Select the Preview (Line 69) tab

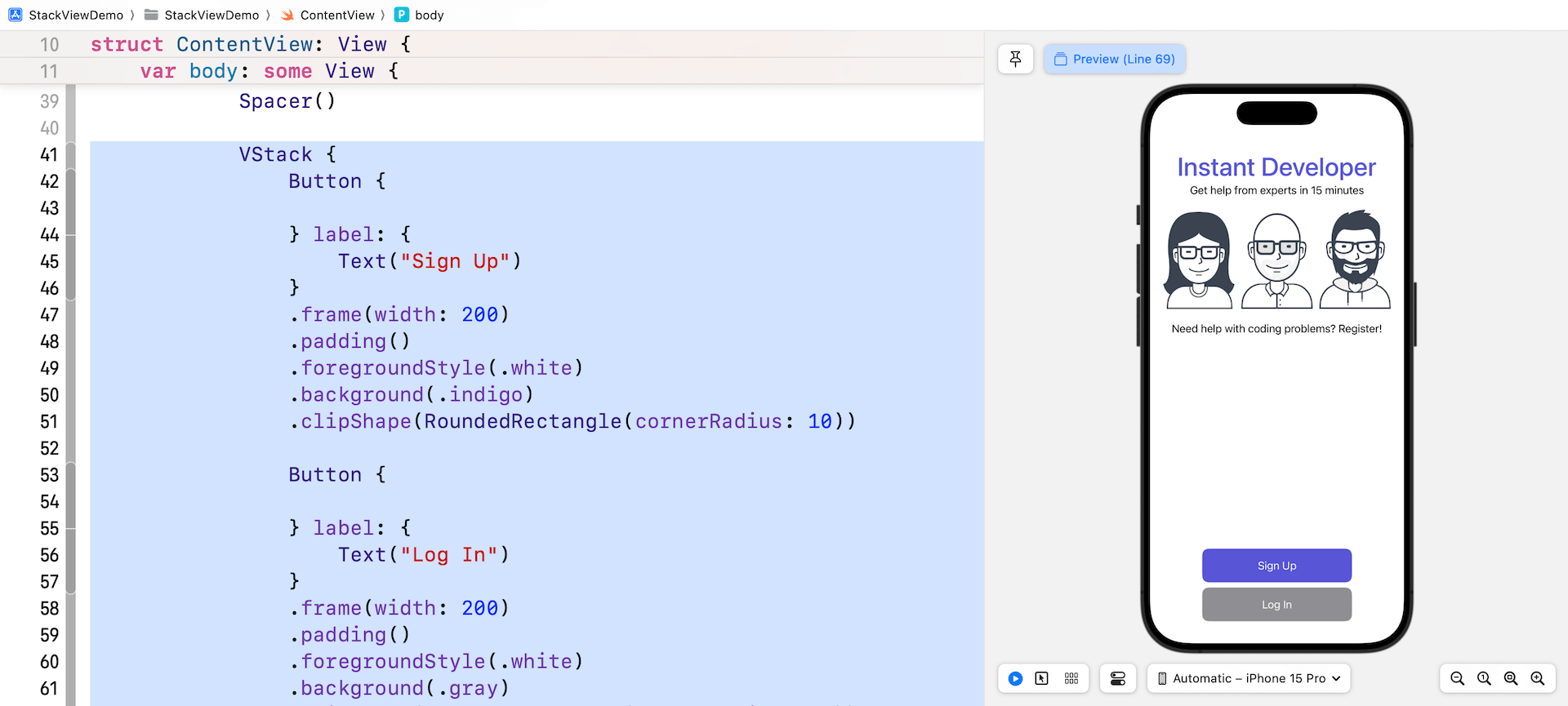1115,59
